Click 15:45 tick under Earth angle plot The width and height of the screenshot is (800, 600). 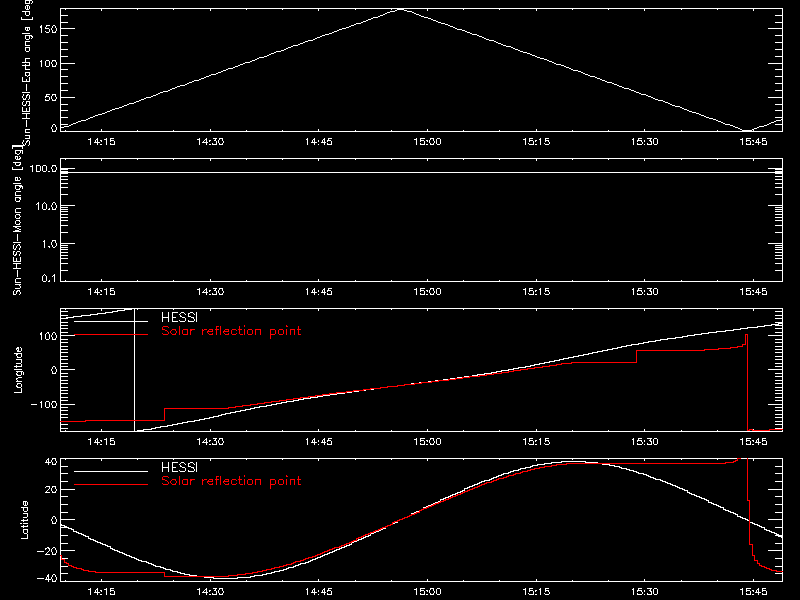click(754, 142)
